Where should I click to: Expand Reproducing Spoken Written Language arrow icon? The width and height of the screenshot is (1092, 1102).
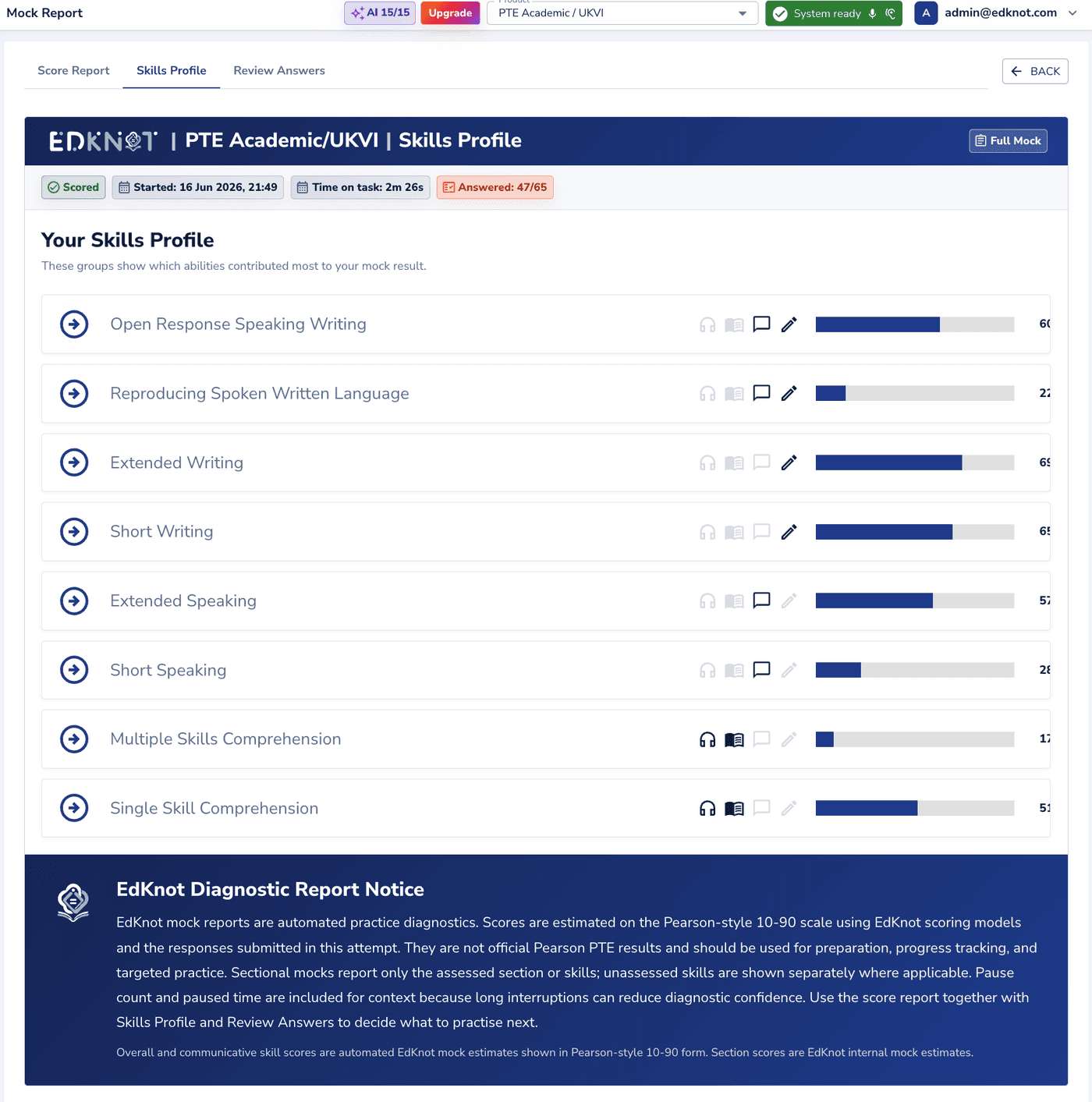click(x=74, y=393)
